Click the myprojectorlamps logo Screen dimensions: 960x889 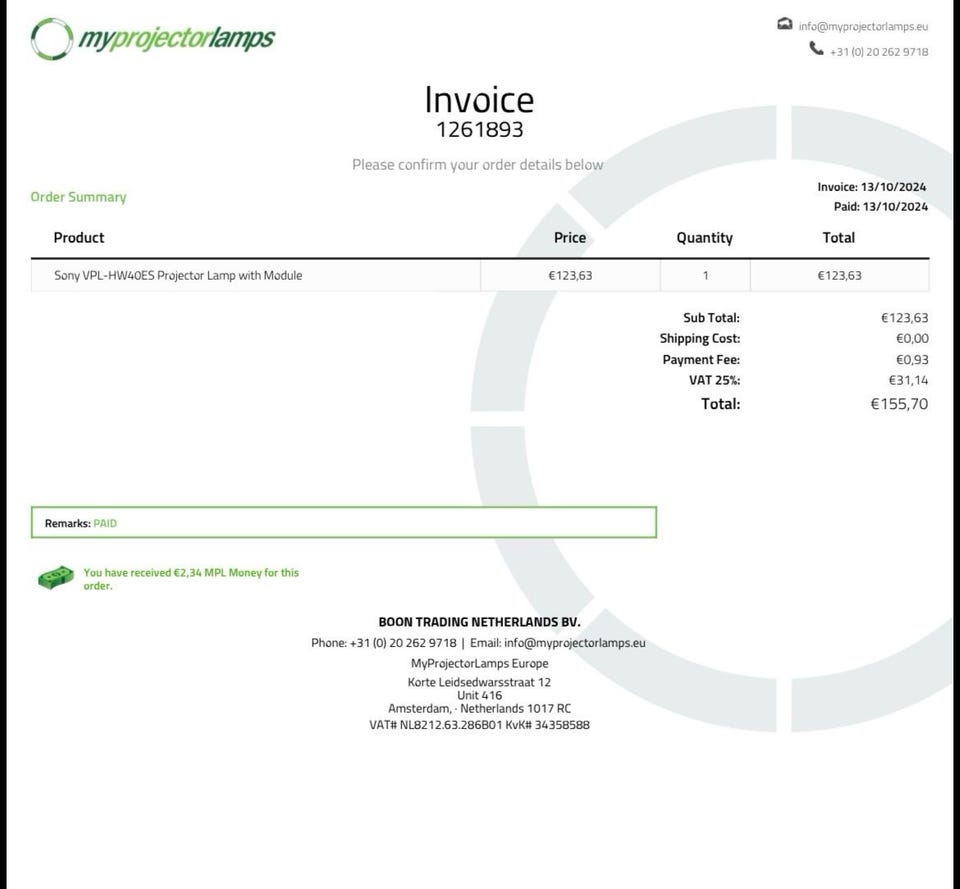[153, 39]
